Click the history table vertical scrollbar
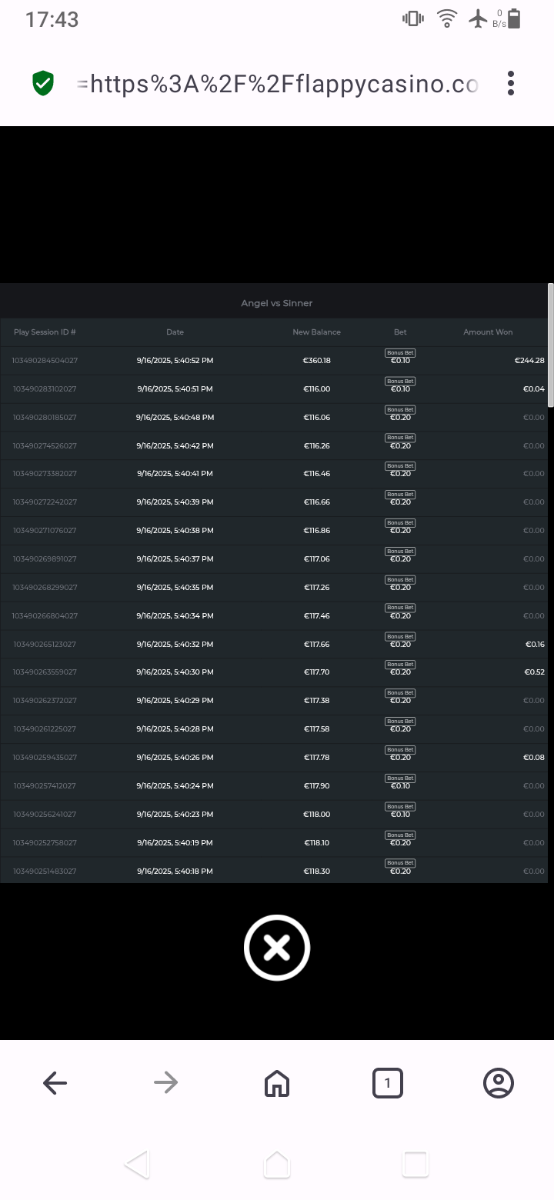This screenshot has height=1200, width=554. [551, 345]
